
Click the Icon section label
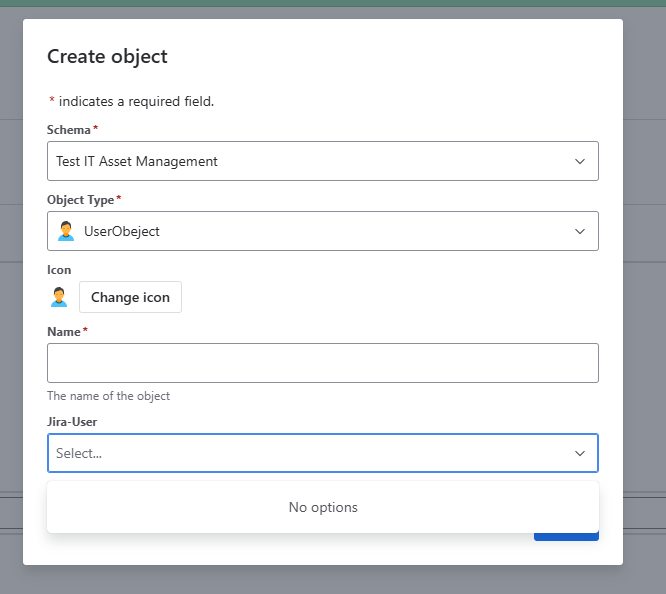59,270
